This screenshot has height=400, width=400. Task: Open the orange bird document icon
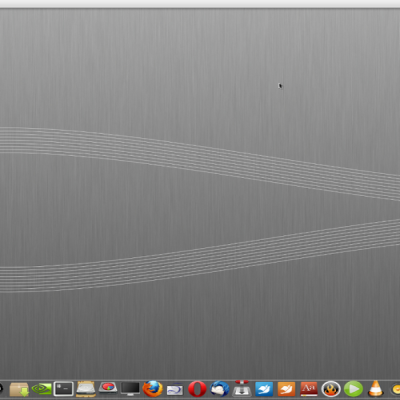coord(286,389)
